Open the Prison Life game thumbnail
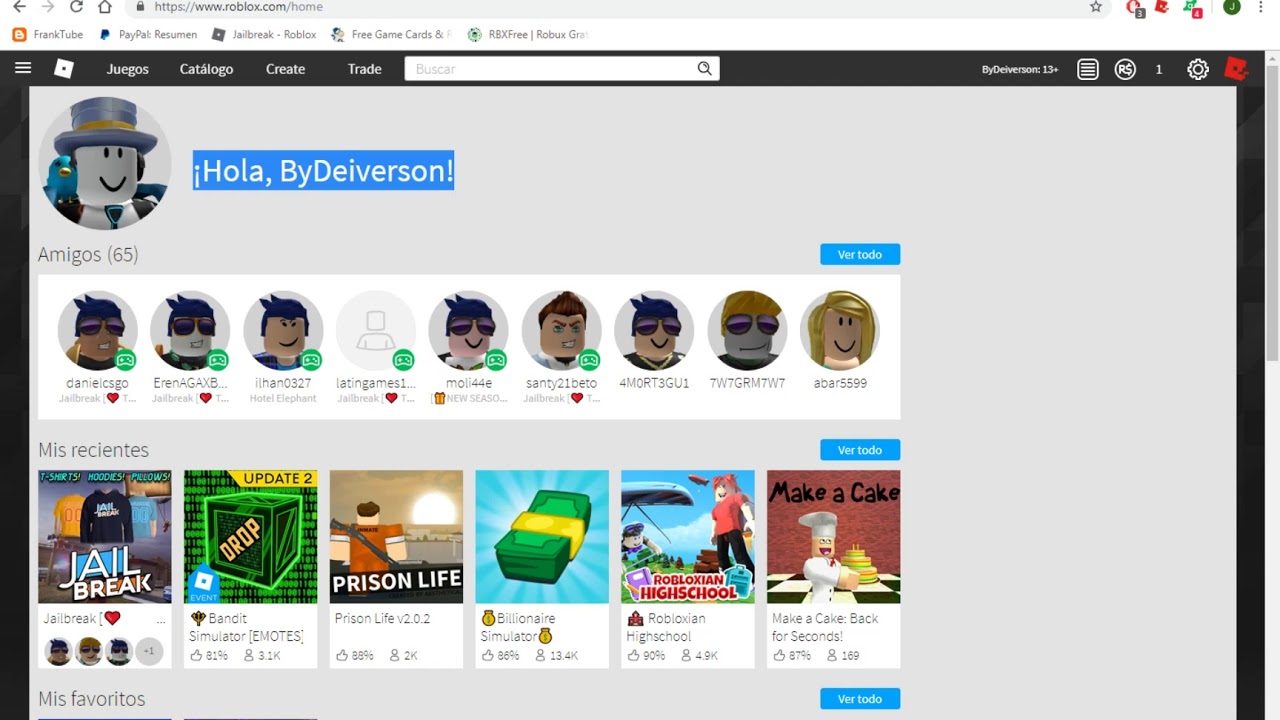This screenshot has height=720, width=1280. tap(396, 537)
